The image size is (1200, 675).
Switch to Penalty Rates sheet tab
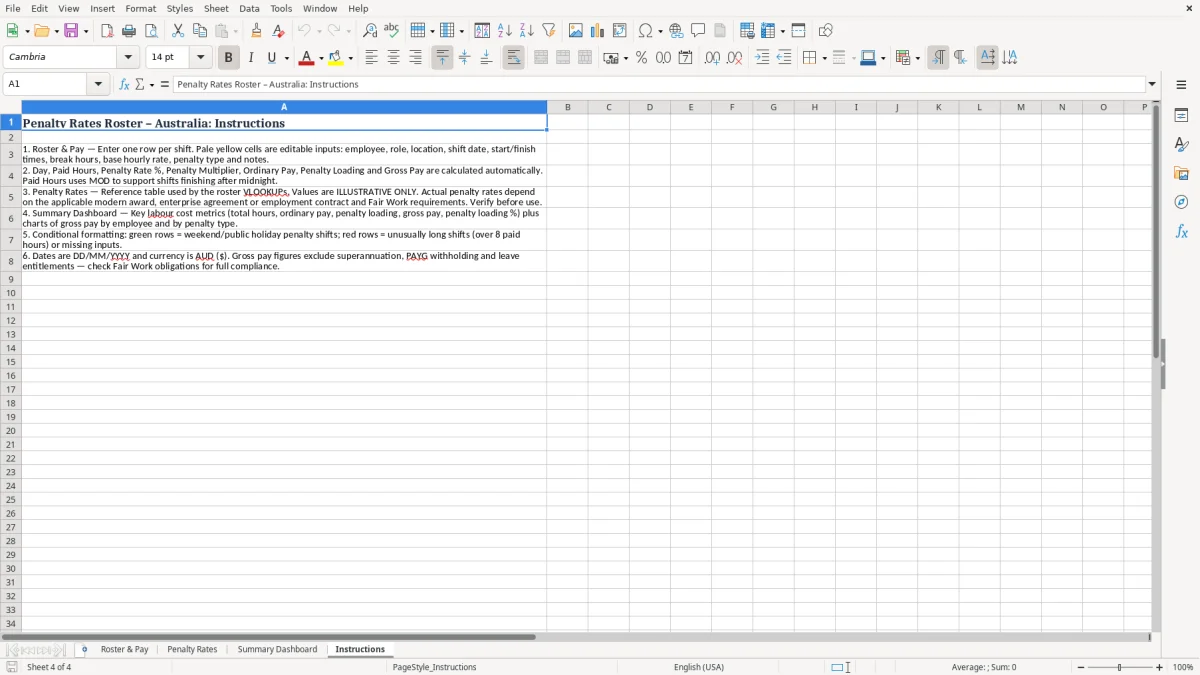click(192, 650)
